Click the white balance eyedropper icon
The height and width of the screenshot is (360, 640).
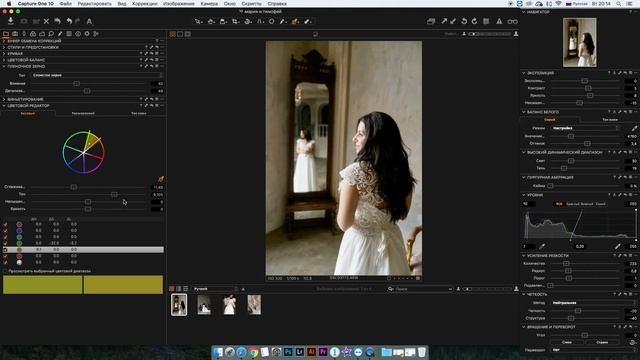[x=634, y=128]
